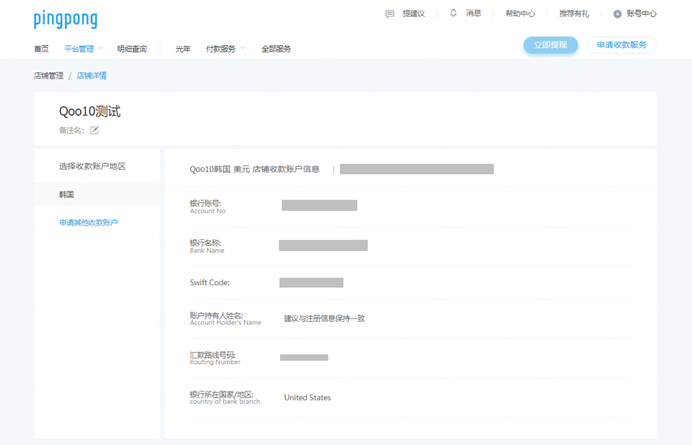Click the redacted Routing Number value
This screenshot has height=445, width=692.
[304, 358]
